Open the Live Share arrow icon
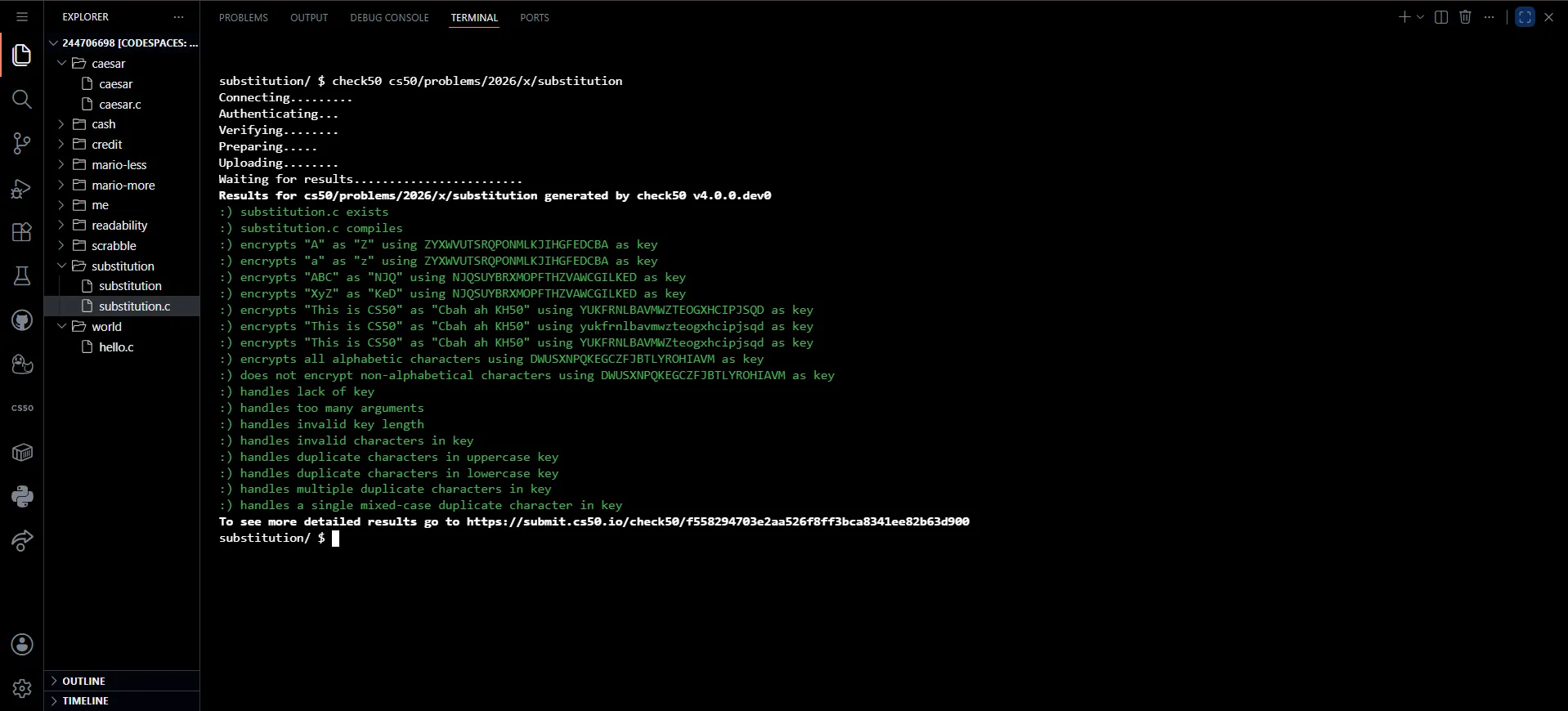 (x=22, y=540)
